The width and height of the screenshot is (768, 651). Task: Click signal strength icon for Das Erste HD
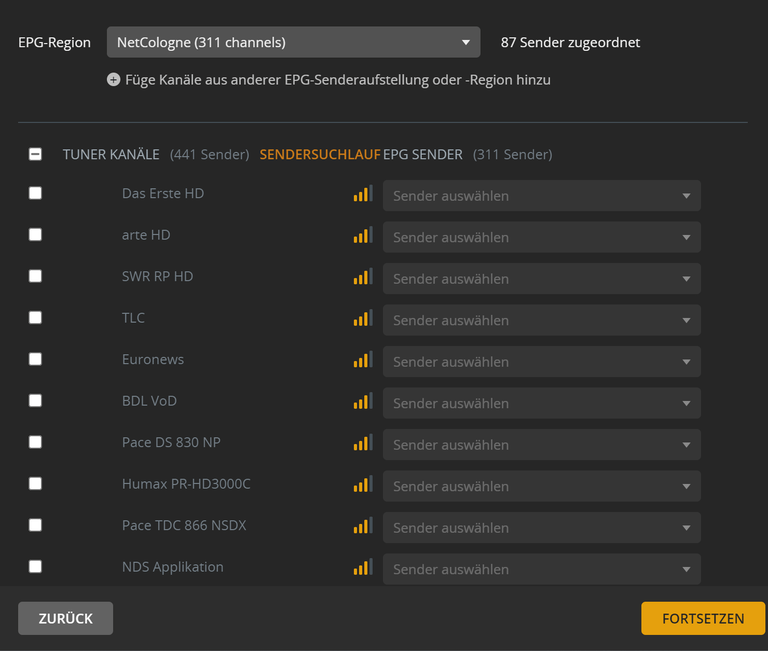tap(362, 194)
